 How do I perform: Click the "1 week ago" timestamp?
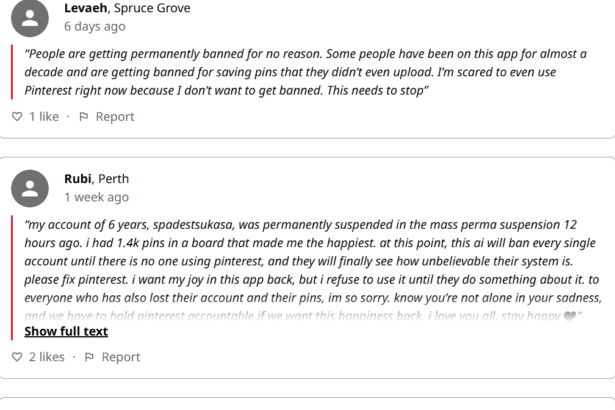tap(96, 197)
